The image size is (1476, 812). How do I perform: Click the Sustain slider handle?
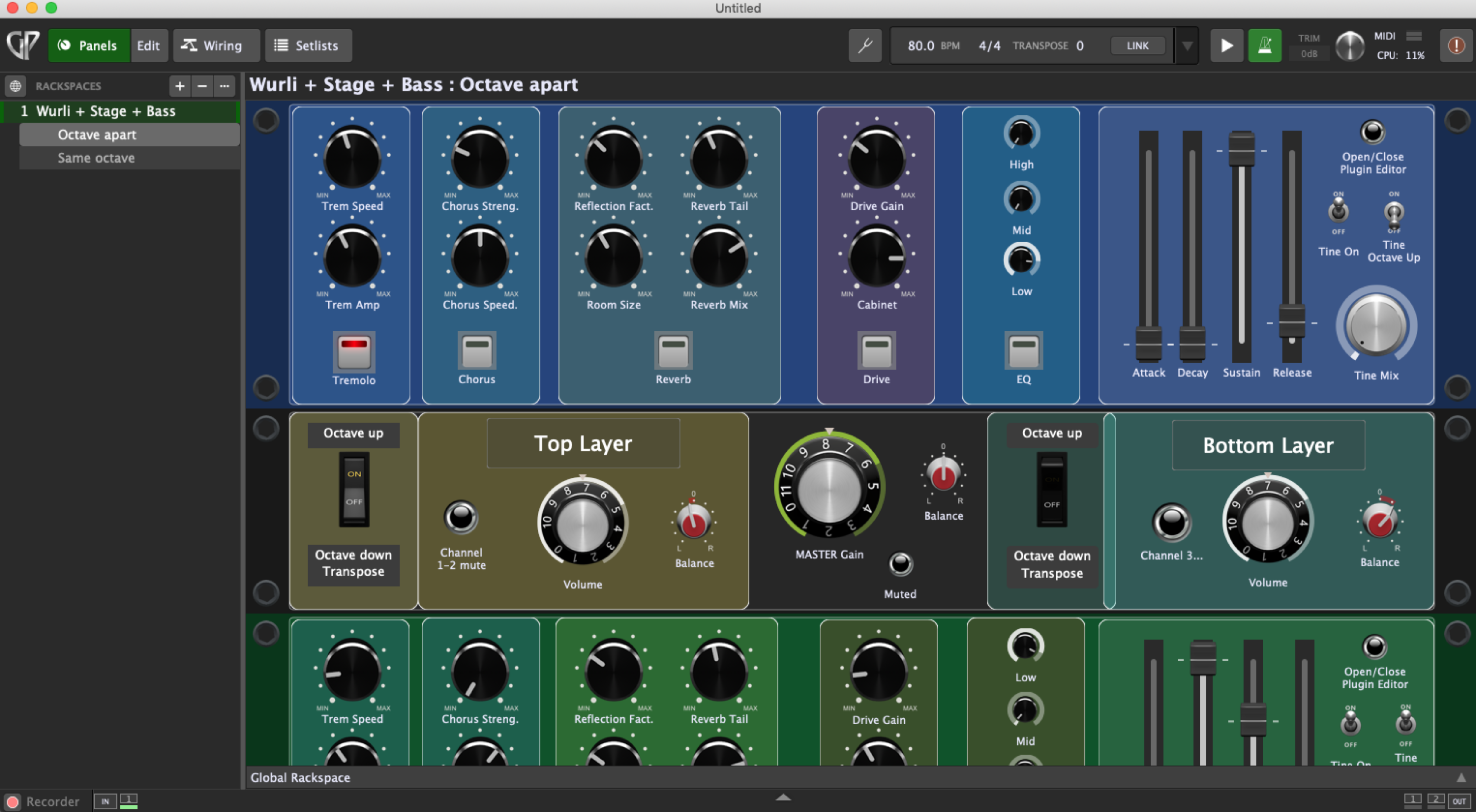(1241, 150)
